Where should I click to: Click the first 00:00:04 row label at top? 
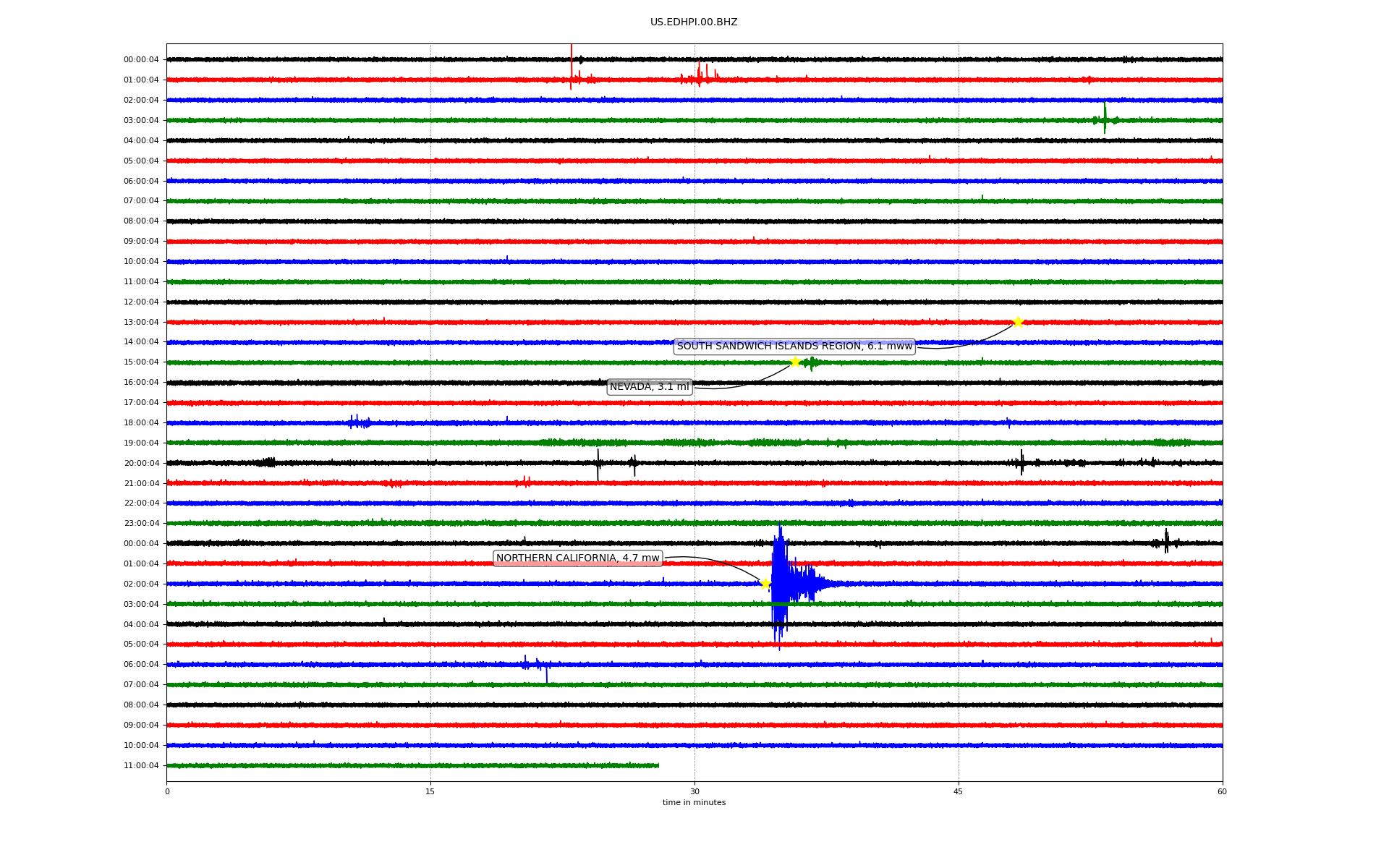point(141,60)
